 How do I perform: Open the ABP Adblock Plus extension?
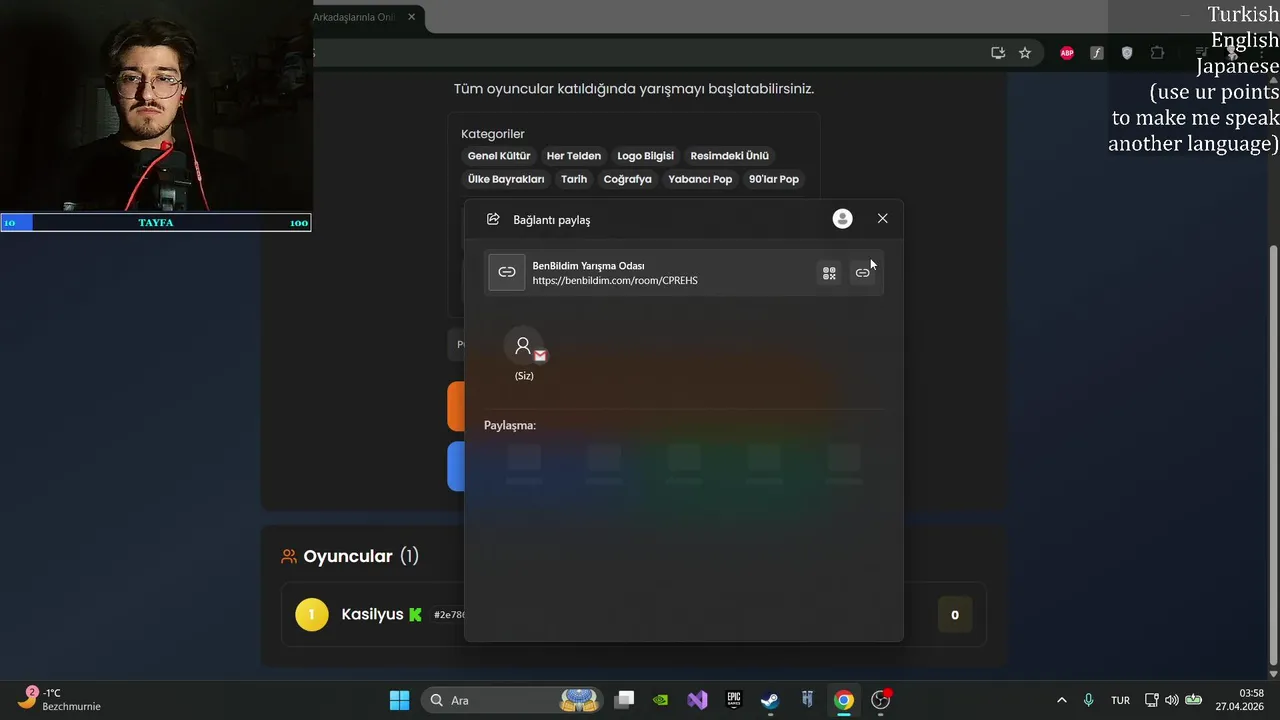coord(1067,53)
